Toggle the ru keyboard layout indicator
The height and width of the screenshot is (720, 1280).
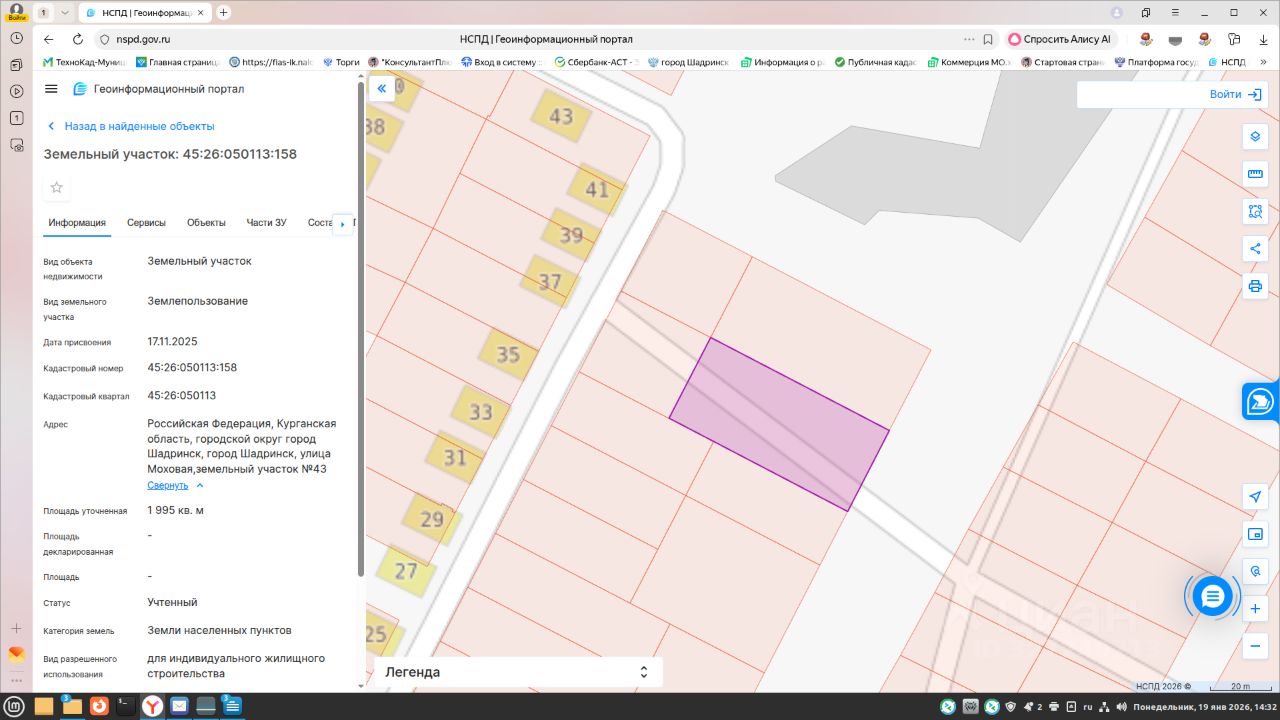tap(1088, 707)
